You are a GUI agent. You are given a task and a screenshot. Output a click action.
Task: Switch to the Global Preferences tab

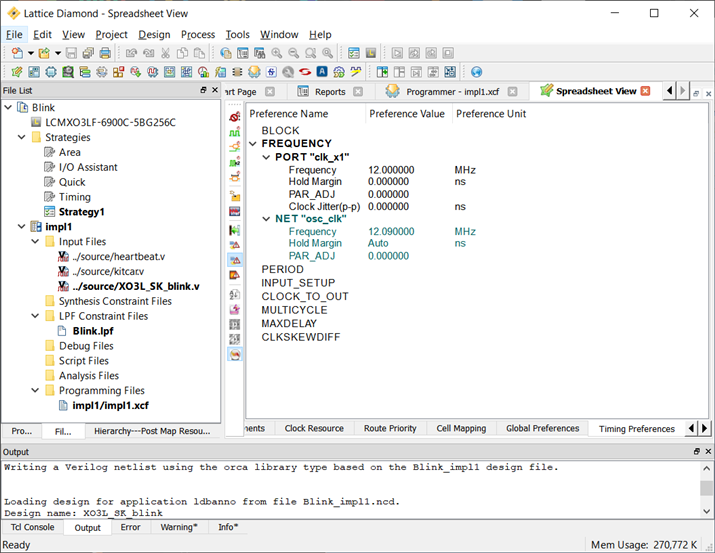pos(542,428)
